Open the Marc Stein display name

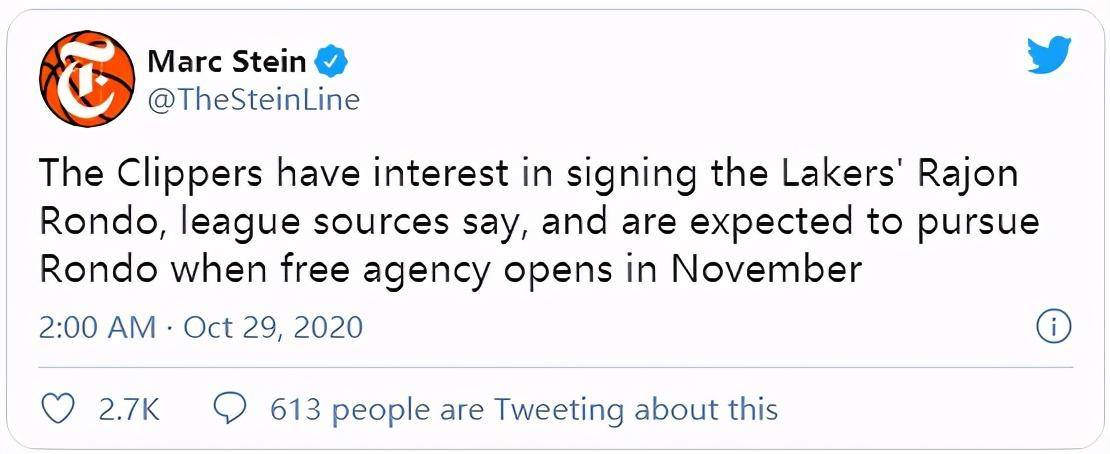tap(227, 62)
